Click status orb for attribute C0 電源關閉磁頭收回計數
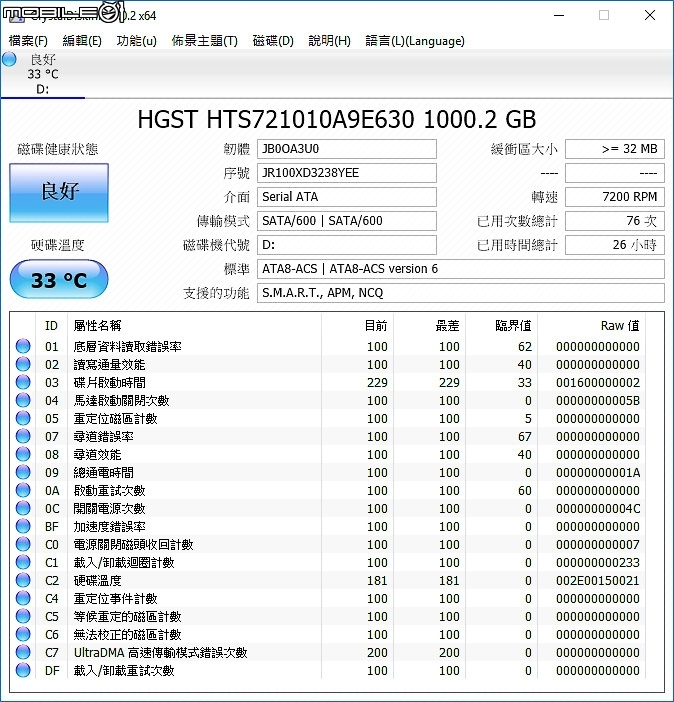Image resolution: width=674 pixels, height=702 pixels. [x=23, y=544]
